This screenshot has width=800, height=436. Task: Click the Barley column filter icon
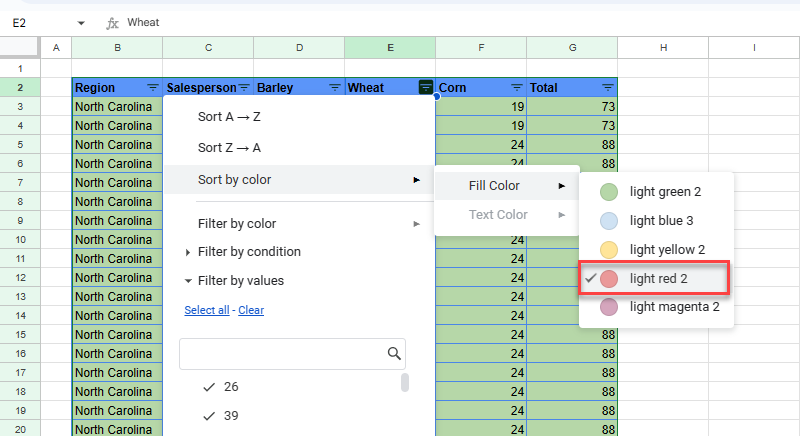pos(335,88)
